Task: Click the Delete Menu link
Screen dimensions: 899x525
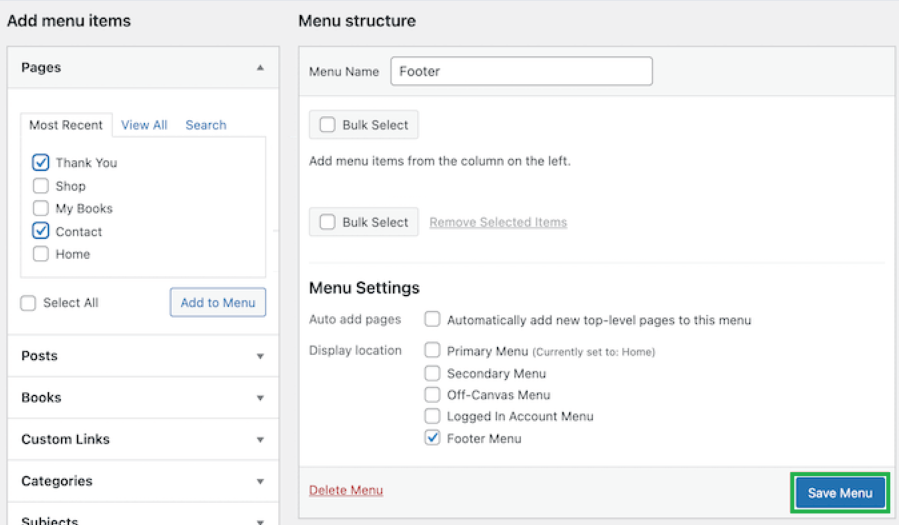Action: (345, 490)
